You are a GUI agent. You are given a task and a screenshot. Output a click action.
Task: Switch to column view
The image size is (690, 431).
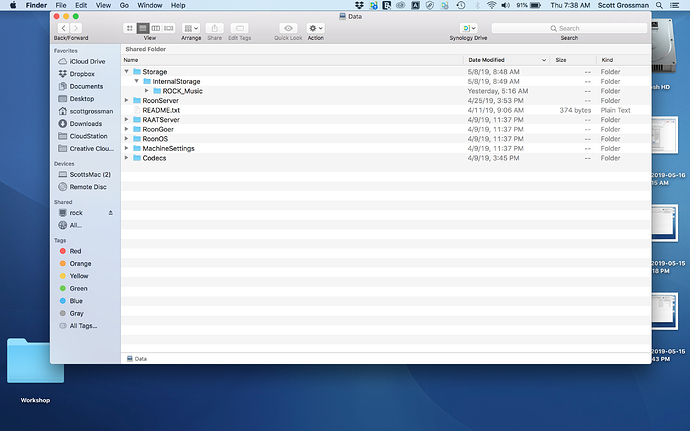(x=156, y=28)
